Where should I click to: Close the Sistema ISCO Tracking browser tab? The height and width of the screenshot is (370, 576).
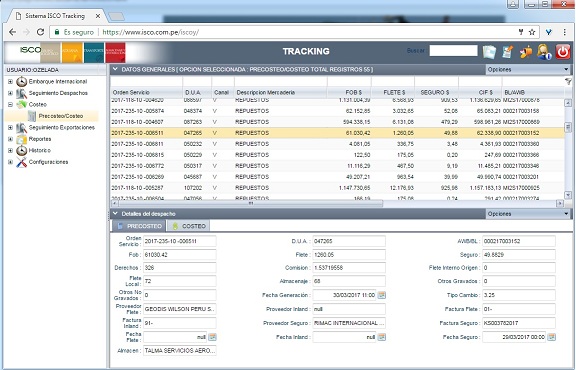tap(98, 16)
